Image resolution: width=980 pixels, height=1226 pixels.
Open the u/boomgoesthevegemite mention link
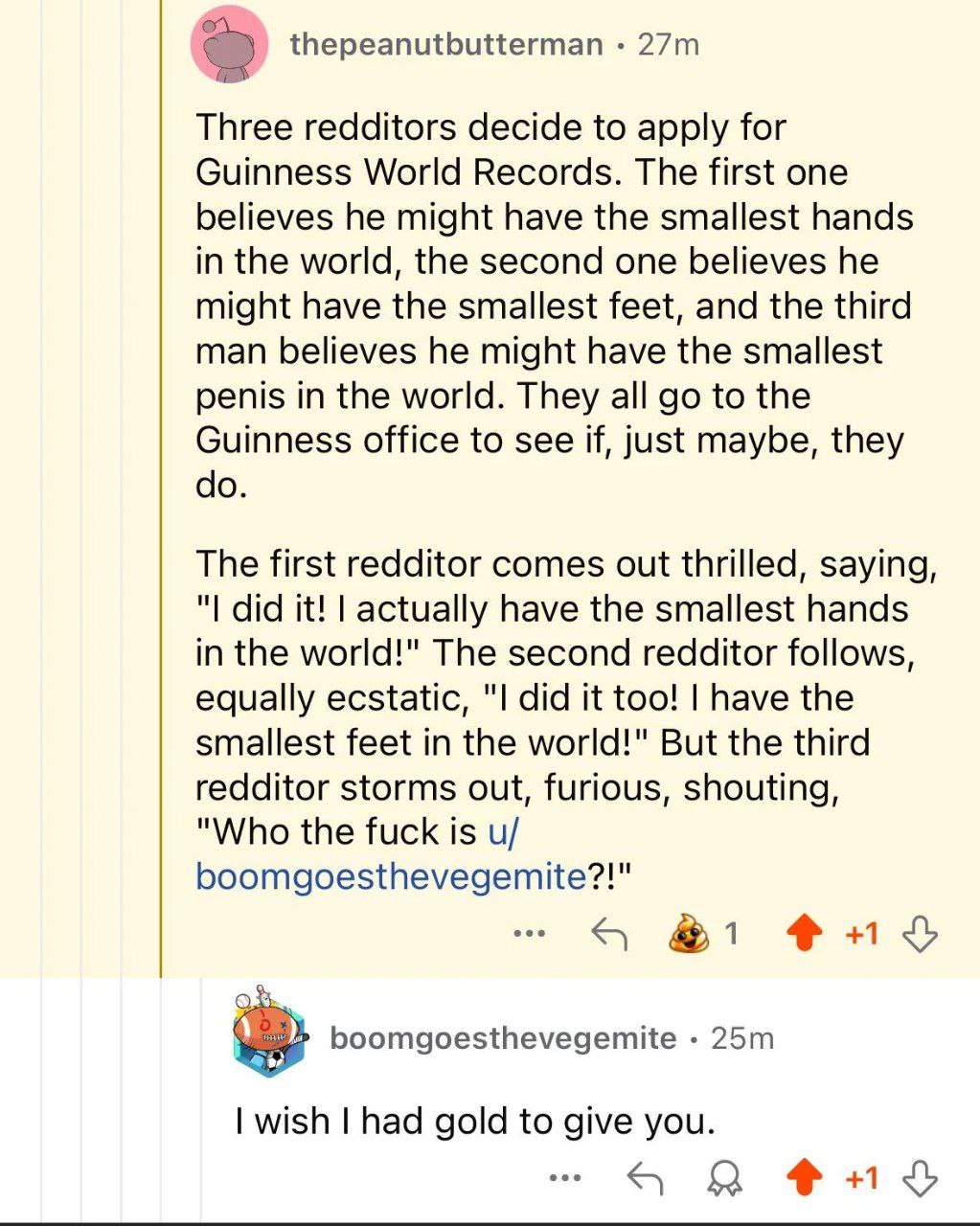[390, 875]
